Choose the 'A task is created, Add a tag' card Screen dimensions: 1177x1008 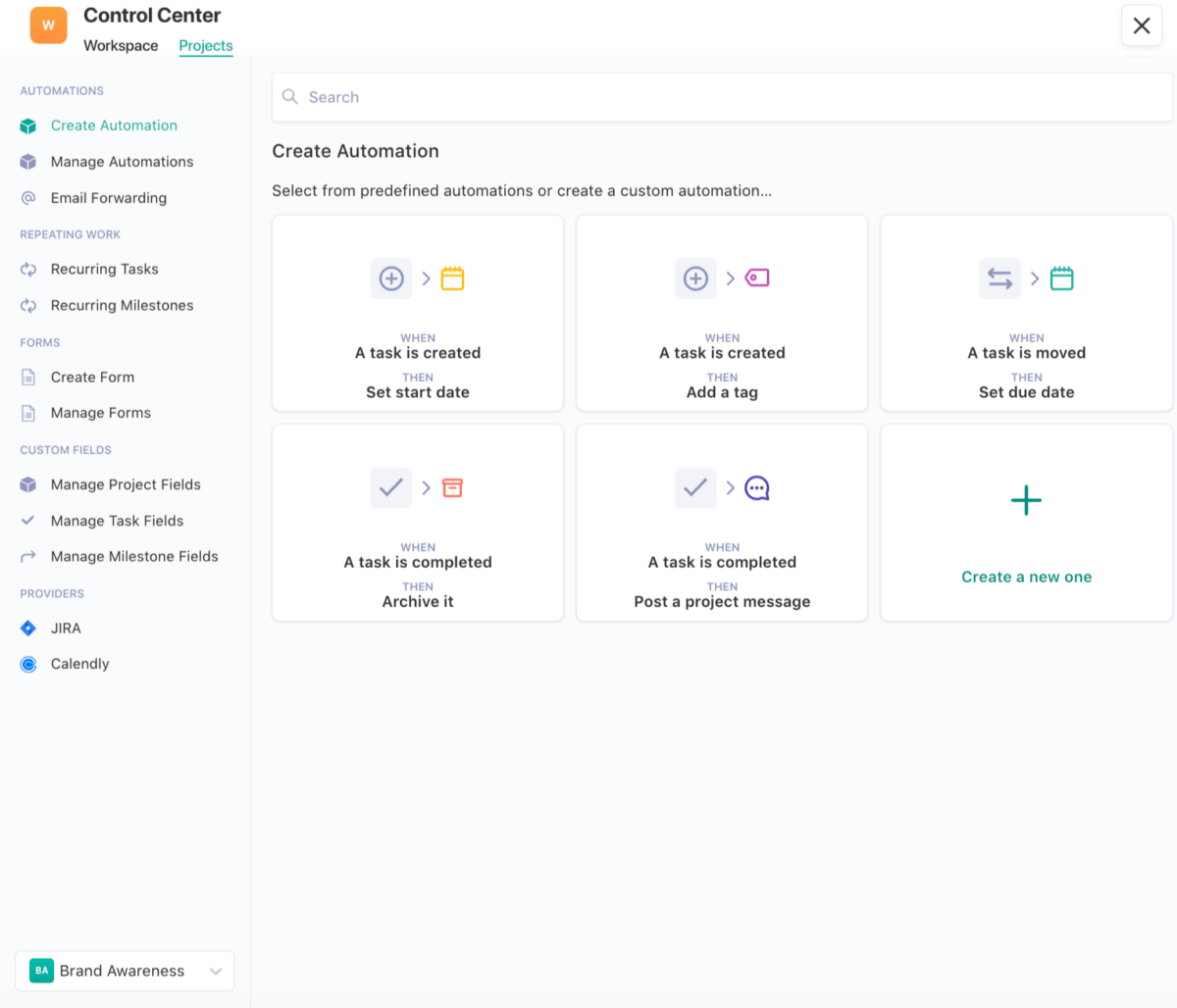pos(721,313)
